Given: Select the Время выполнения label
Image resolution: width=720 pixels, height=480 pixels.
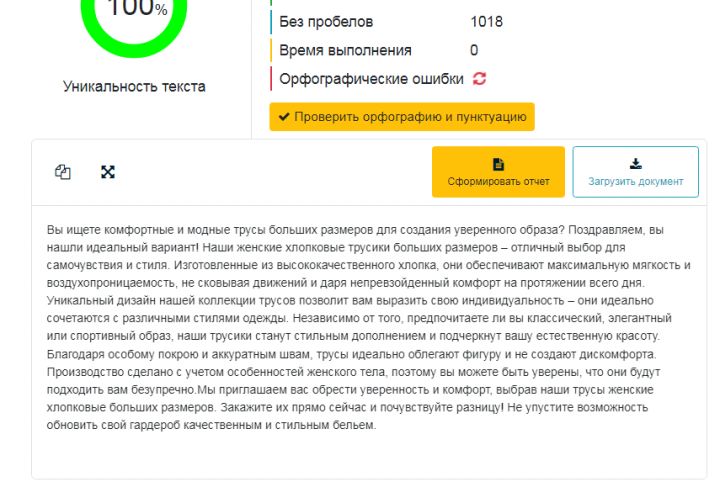Looking at the screenshot, I should point(345,50).
